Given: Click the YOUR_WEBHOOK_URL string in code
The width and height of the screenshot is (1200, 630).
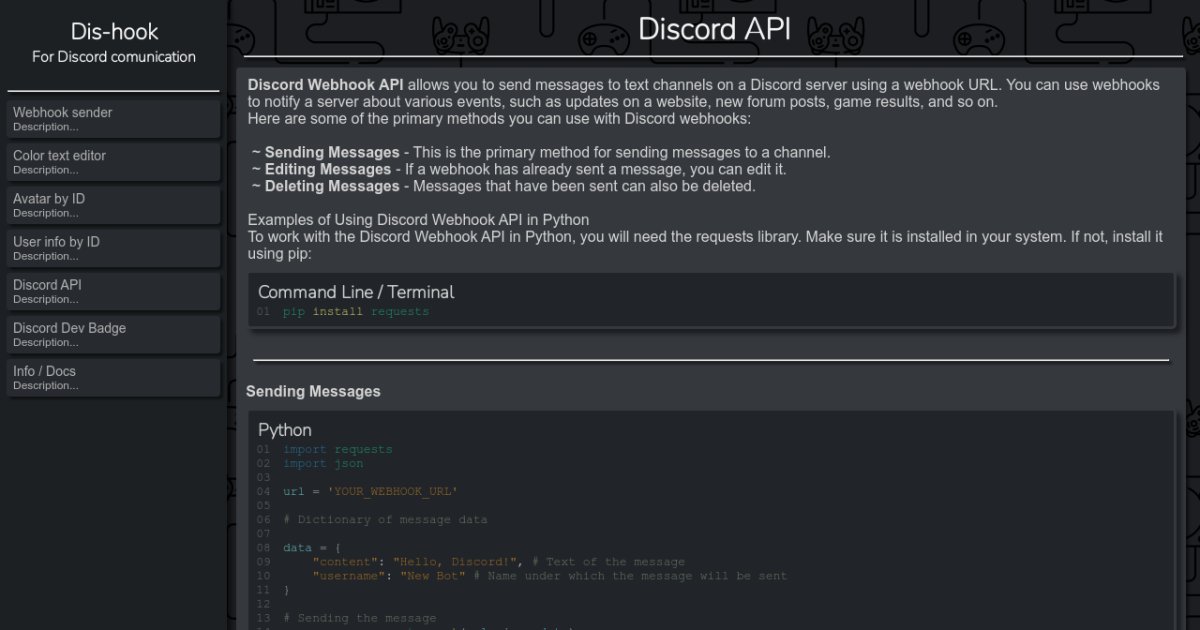Looking at the screenshot, I should [x=392, y=492].
